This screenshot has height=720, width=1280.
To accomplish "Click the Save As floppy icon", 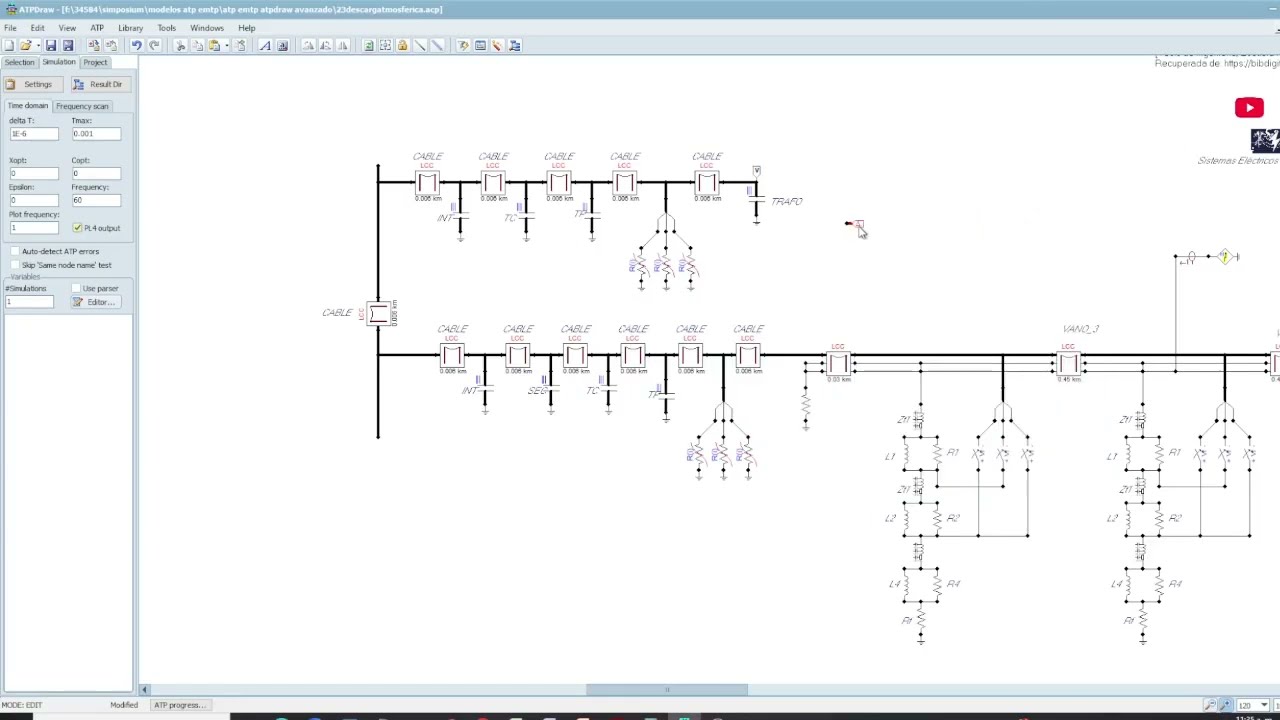I will 68,45.
